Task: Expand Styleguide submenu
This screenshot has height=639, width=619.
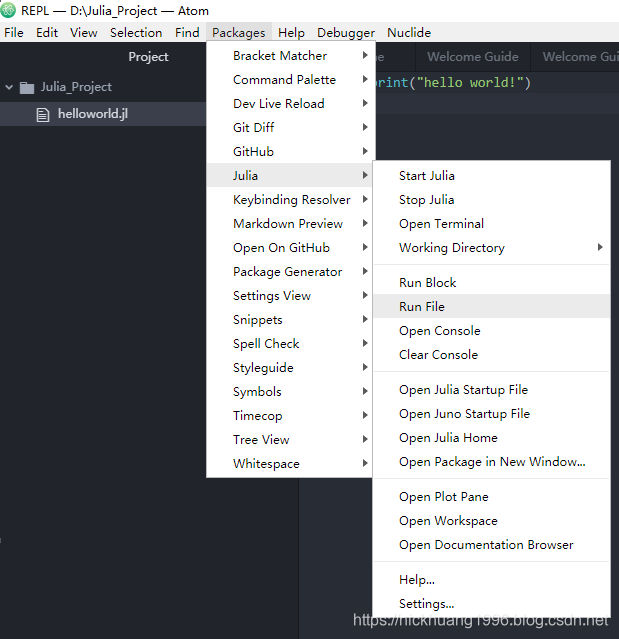Action: pos(289,368)
